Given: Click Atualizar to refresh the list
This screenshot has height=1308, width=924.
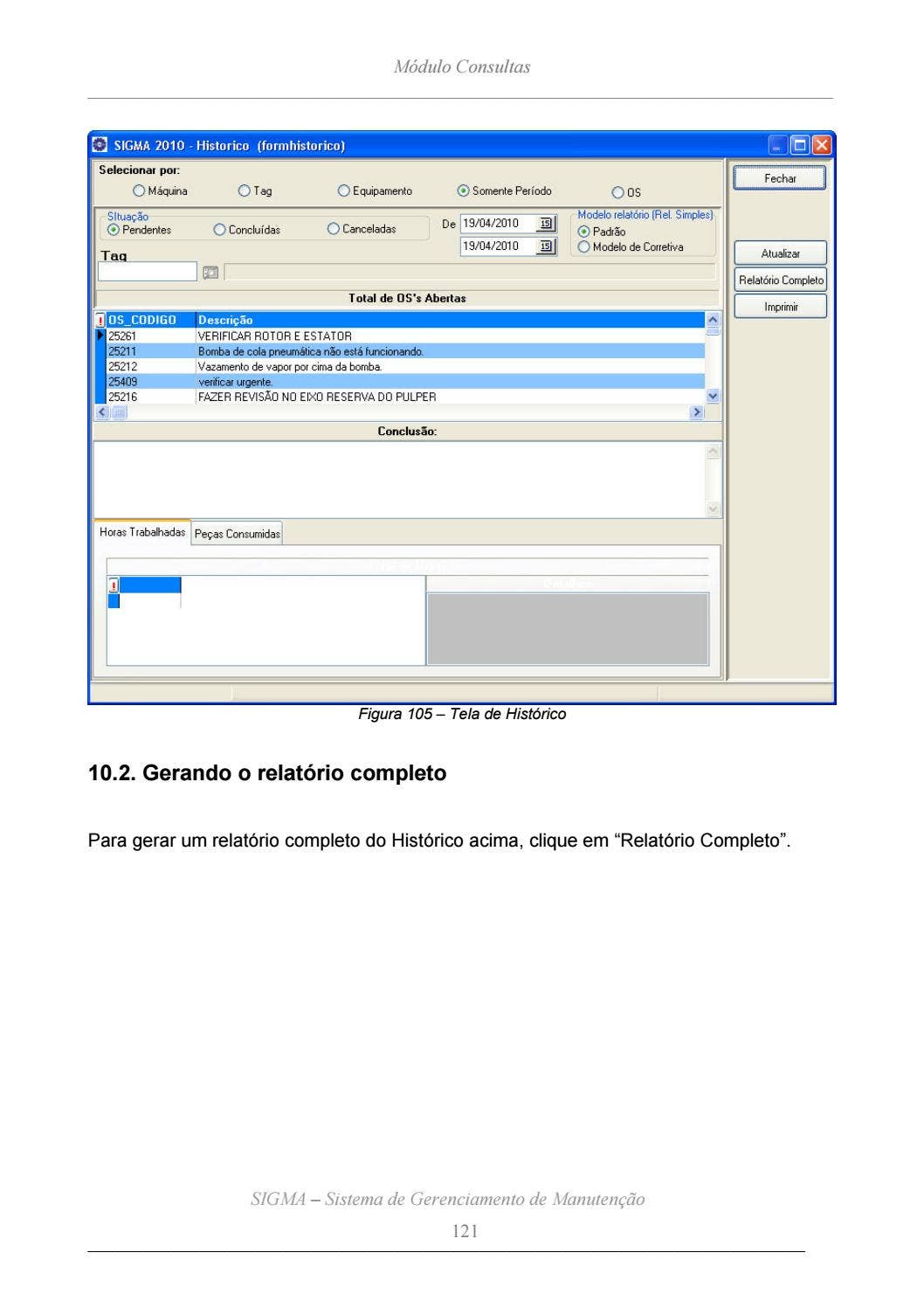Looking at the screenshot, I should click(780, 252).
